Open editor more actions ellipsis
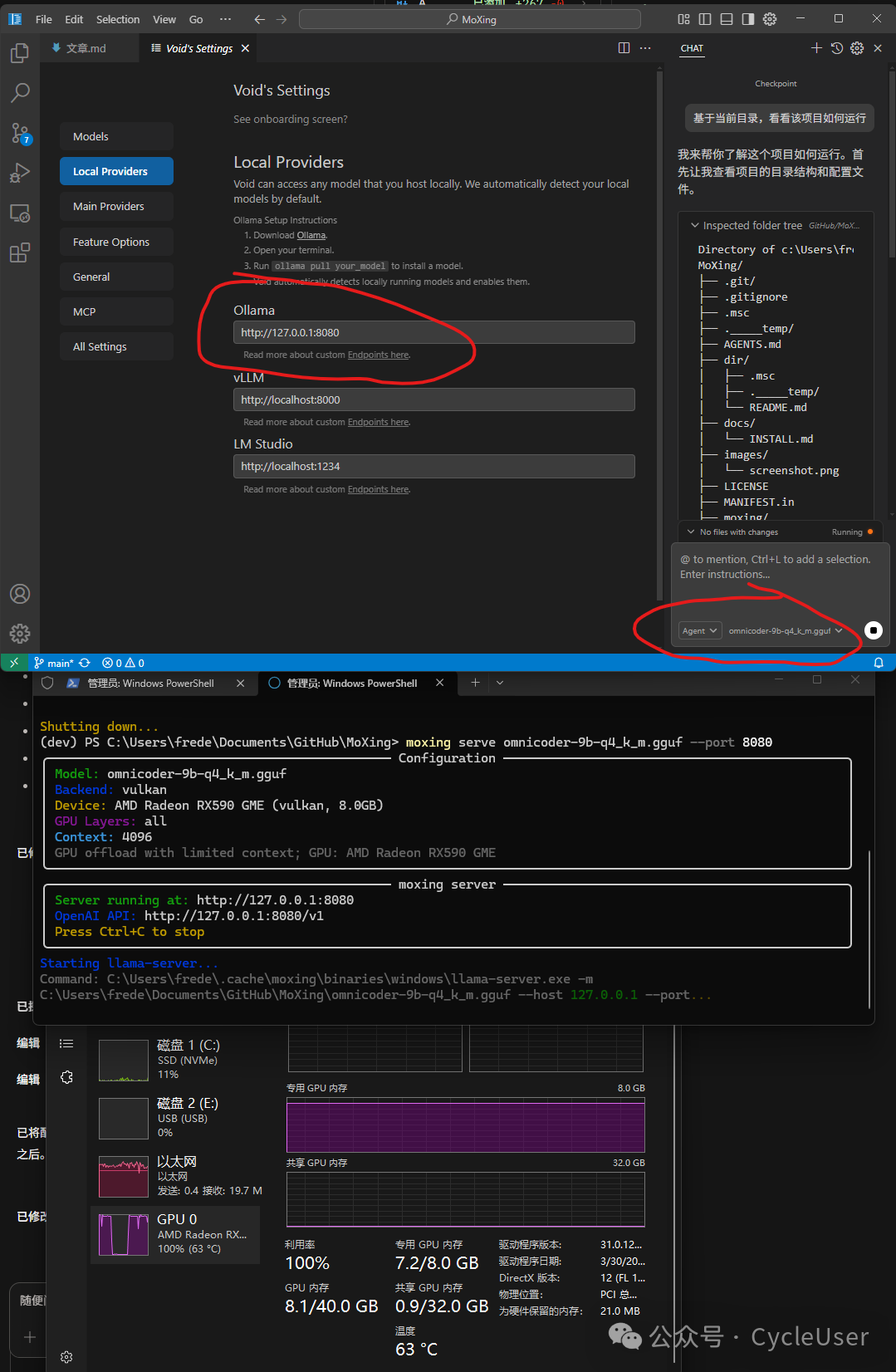 (645, 48)
